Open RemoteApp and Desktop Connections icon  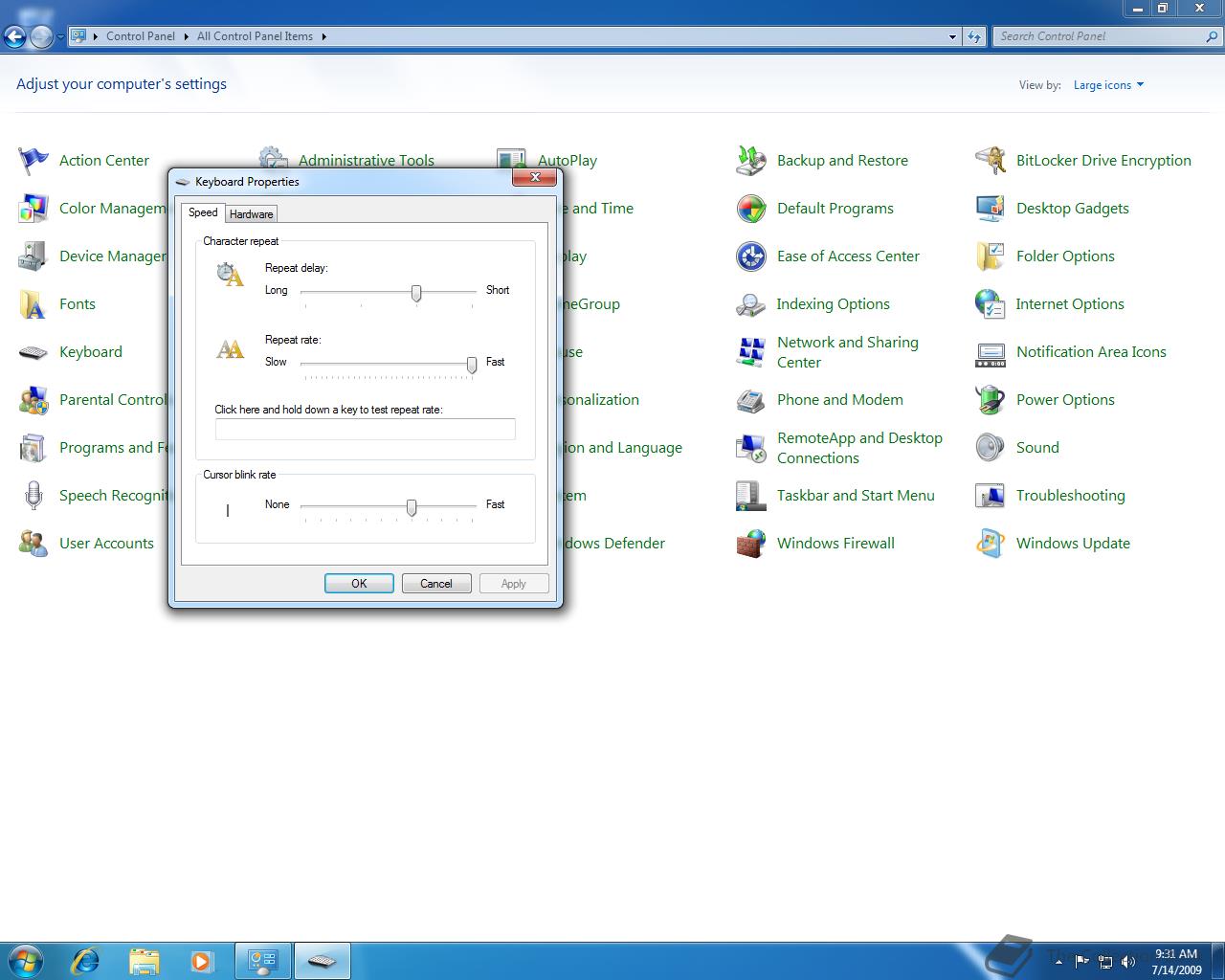751,448
